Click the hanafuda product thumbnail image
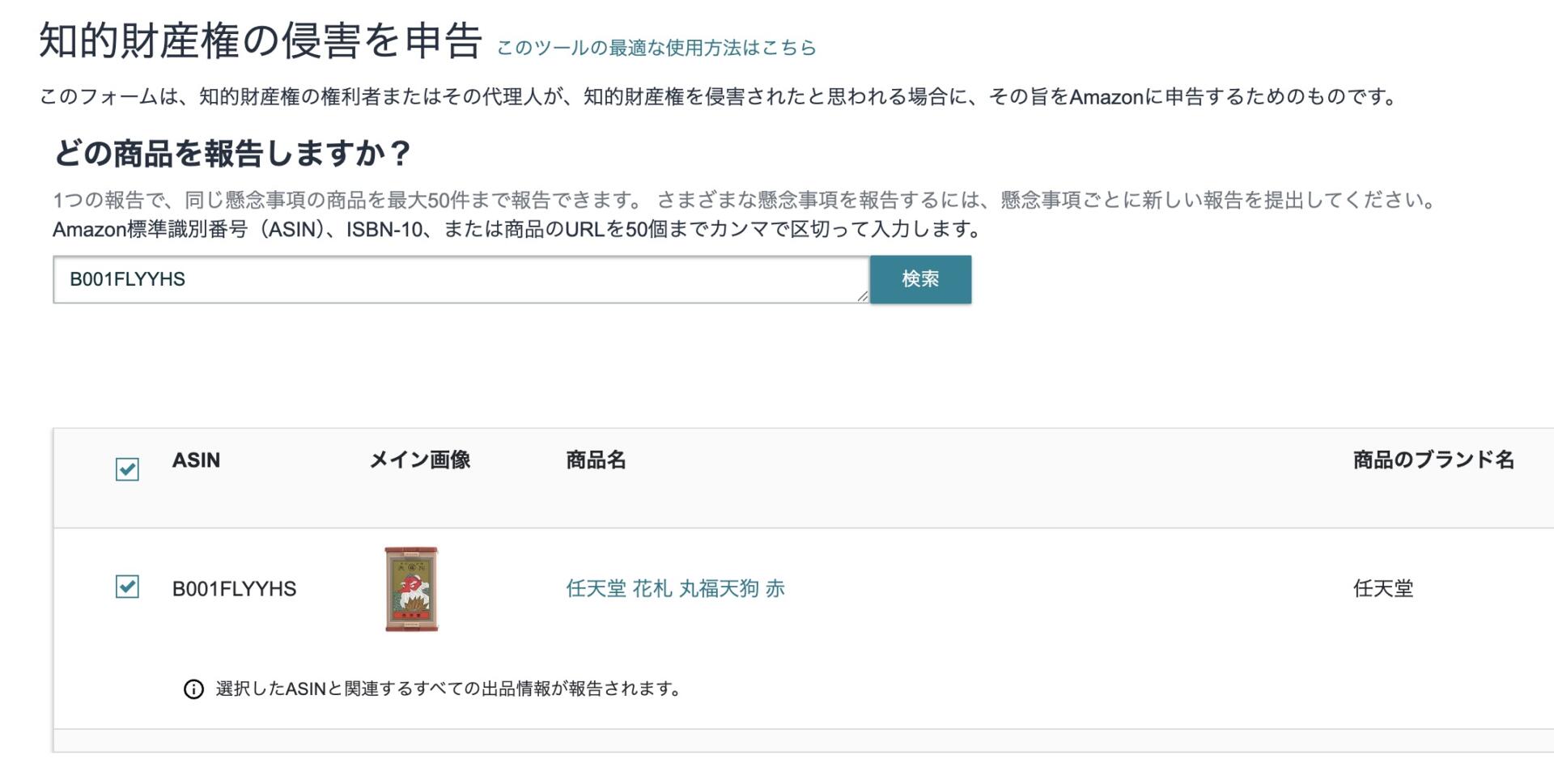This screenshot has width=1554, height=784. 411,589
